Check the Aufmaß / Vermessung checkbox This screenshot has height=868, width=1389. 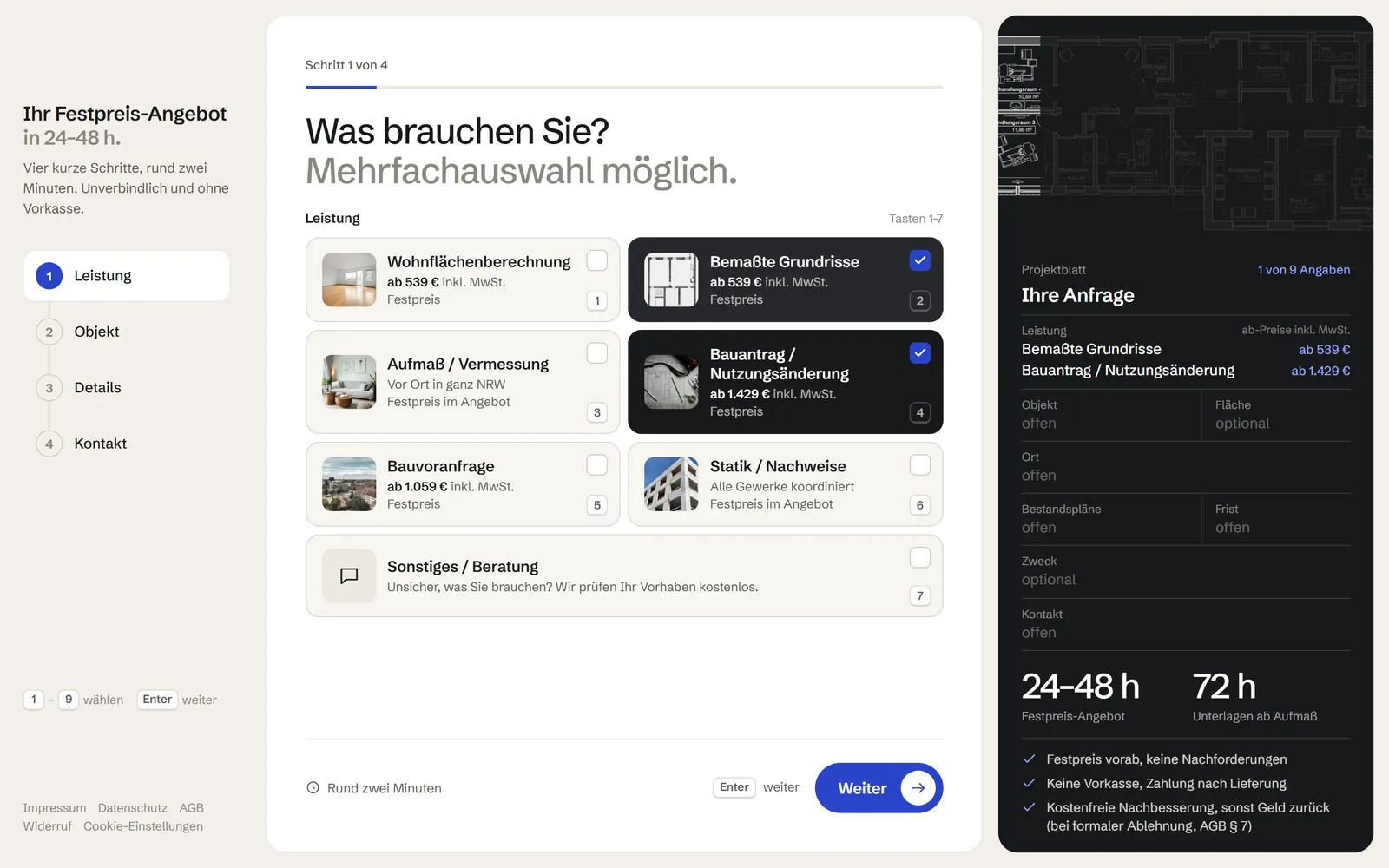597,353
